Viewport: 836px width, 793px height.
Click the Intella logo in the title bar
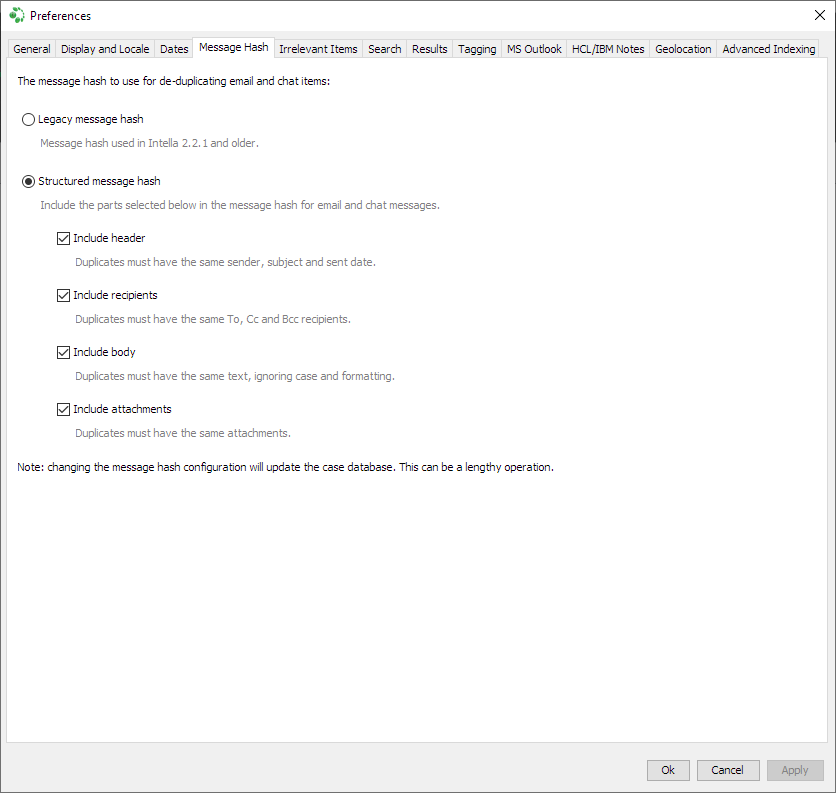pos(16,15)
